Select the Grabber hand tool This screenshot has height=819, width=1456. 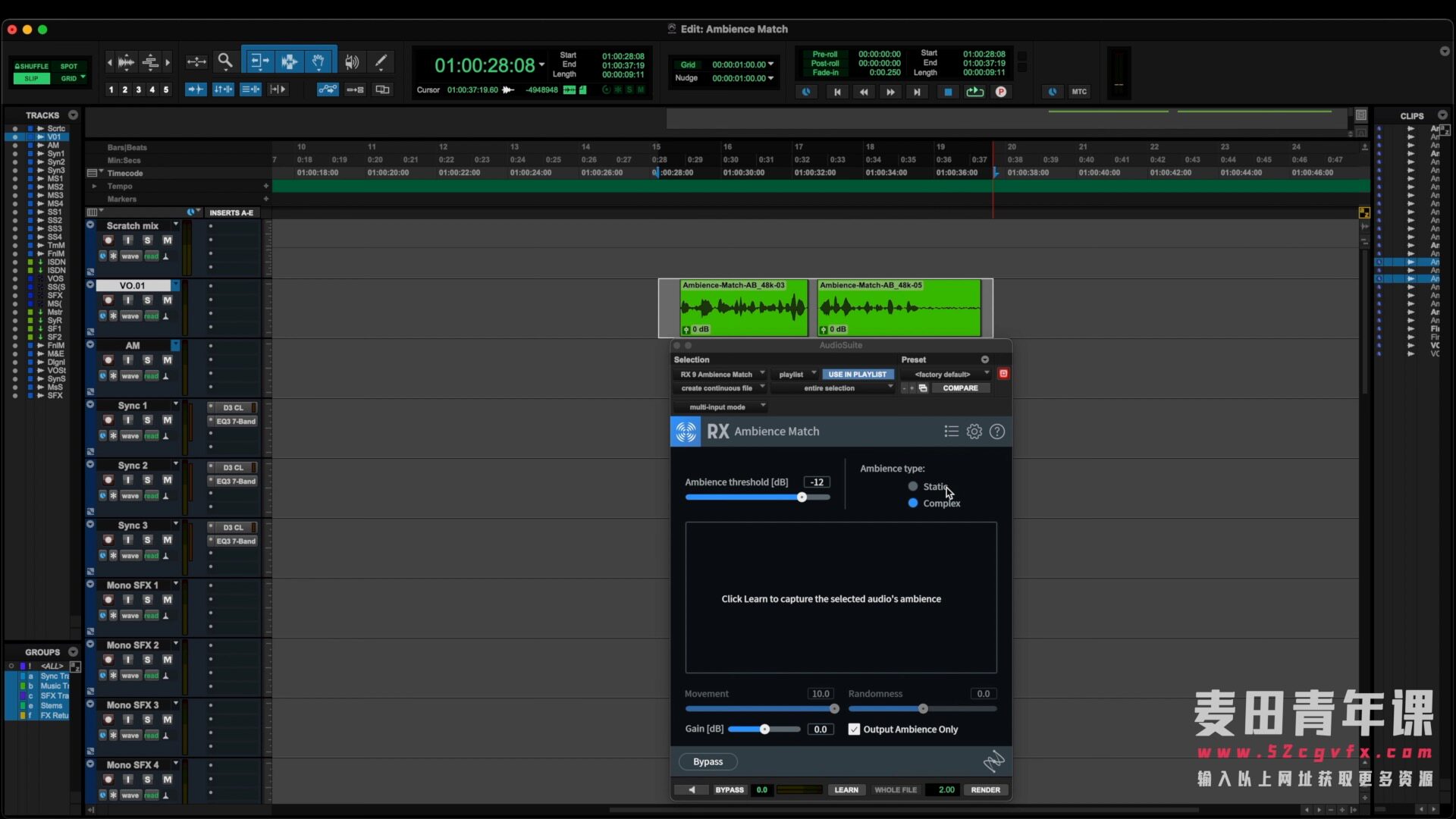pos(318,61)
